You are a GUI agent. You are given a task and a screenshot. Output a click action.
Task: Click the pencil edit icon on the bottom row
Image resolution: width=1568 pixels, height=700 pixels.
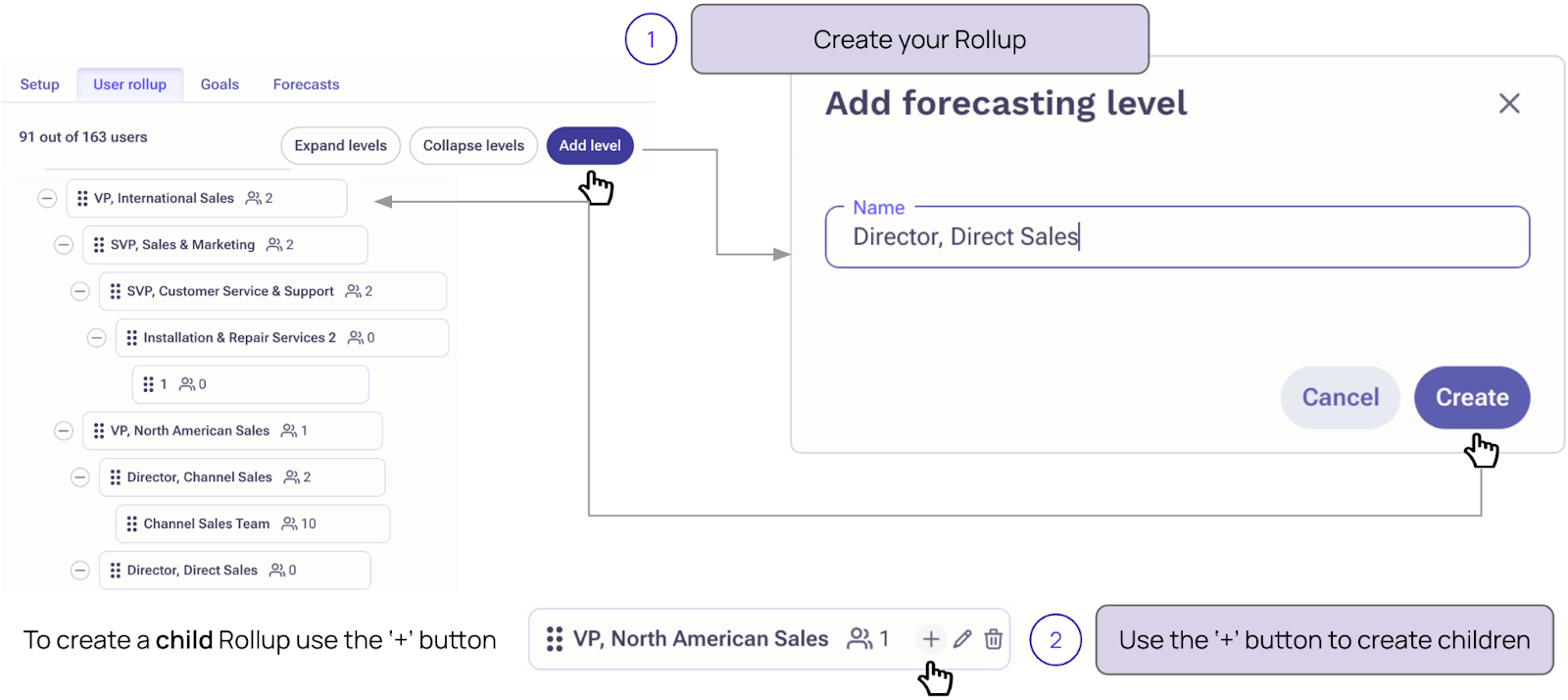pos(962,639)
